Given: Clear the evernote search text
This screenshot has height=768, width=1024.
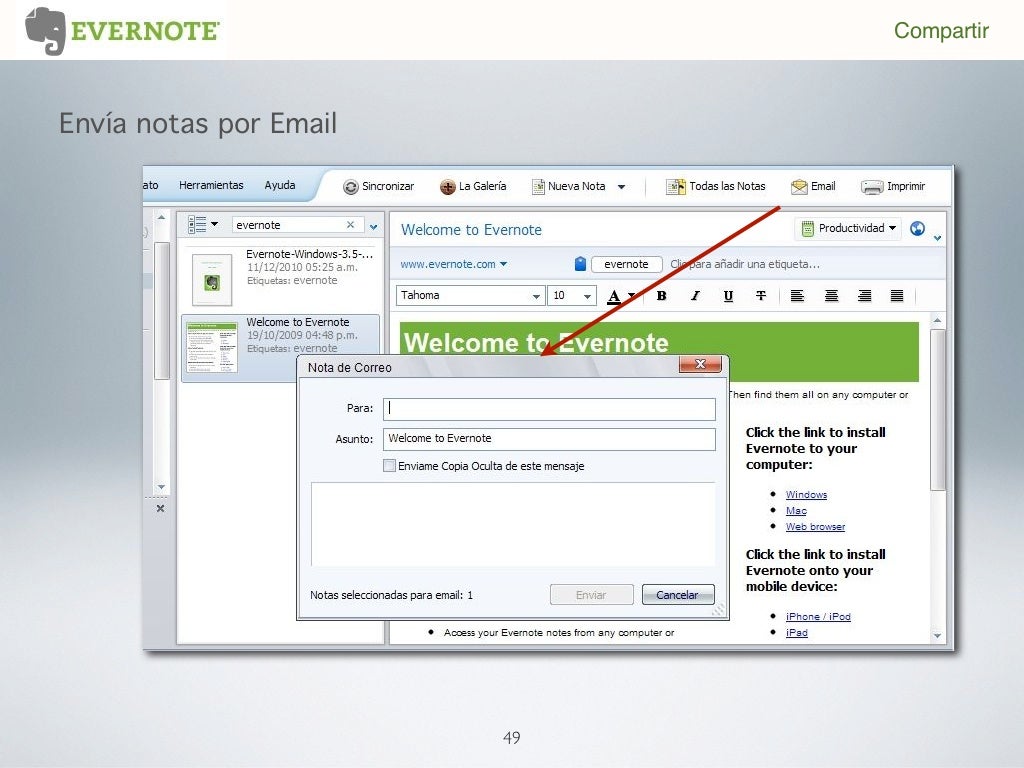Looking at the screenshot, I should click(x=351, y=225).
